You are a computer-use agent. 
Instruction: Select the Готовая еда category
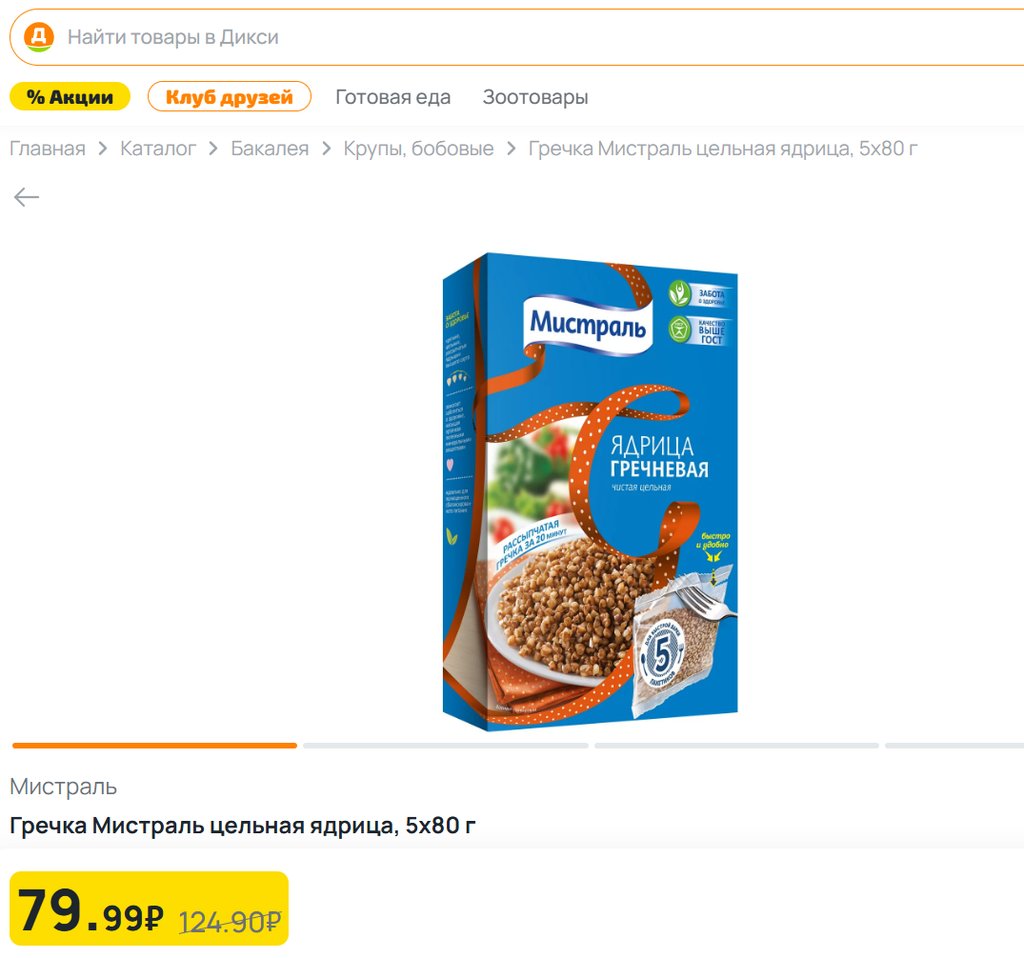[393, 97]
